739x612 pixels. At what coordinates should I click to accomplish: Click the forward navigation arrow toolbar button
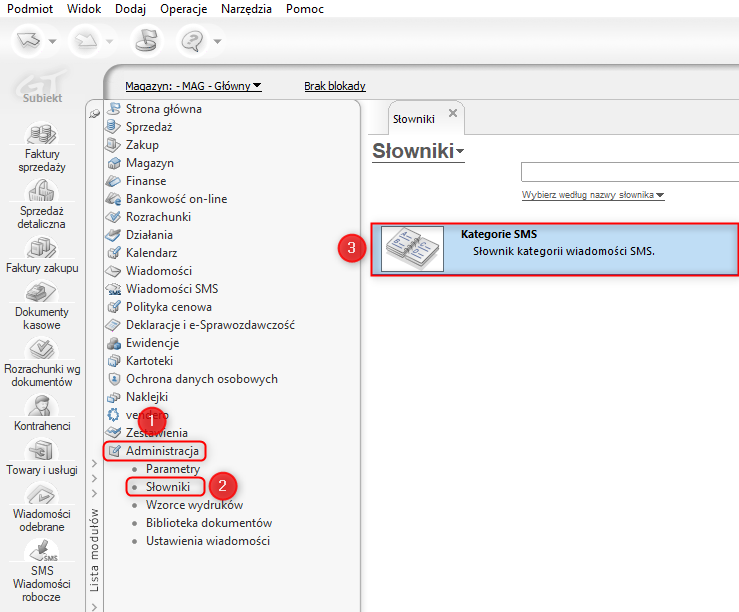(86, 41)
